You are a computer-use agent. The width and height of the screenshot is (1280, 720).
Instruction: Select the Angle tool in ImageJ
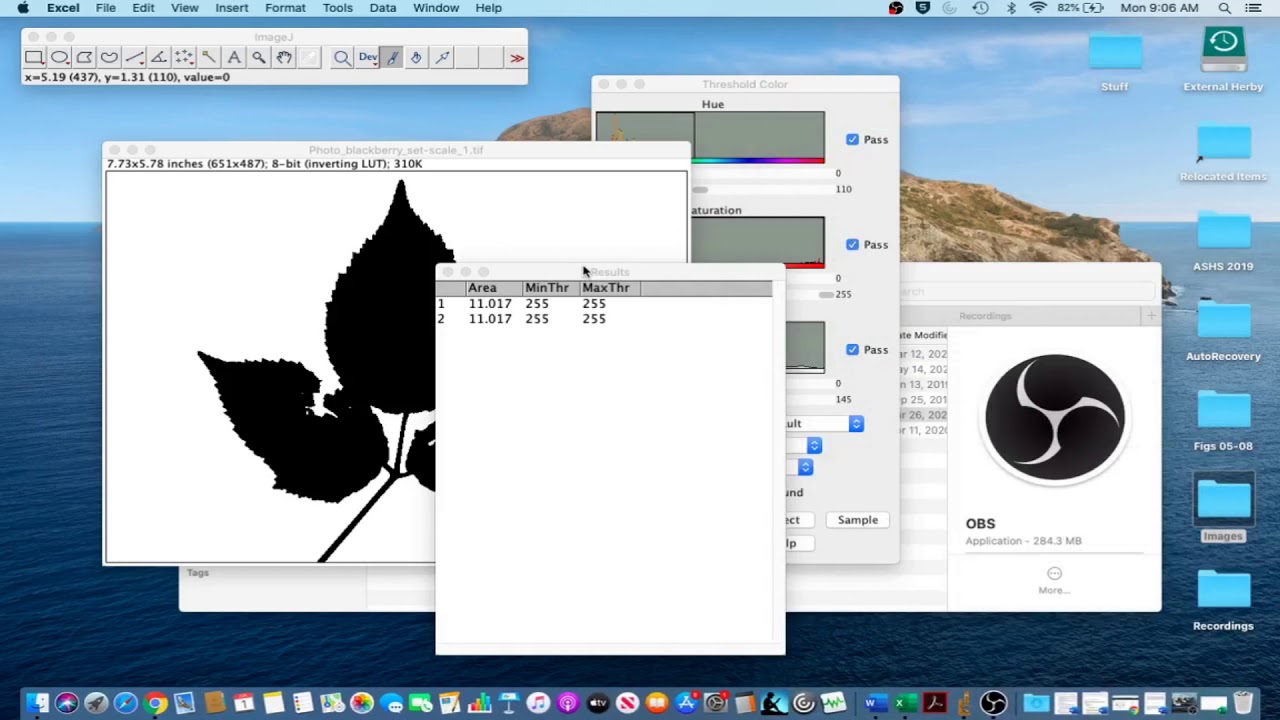click(x=159, y=58)
